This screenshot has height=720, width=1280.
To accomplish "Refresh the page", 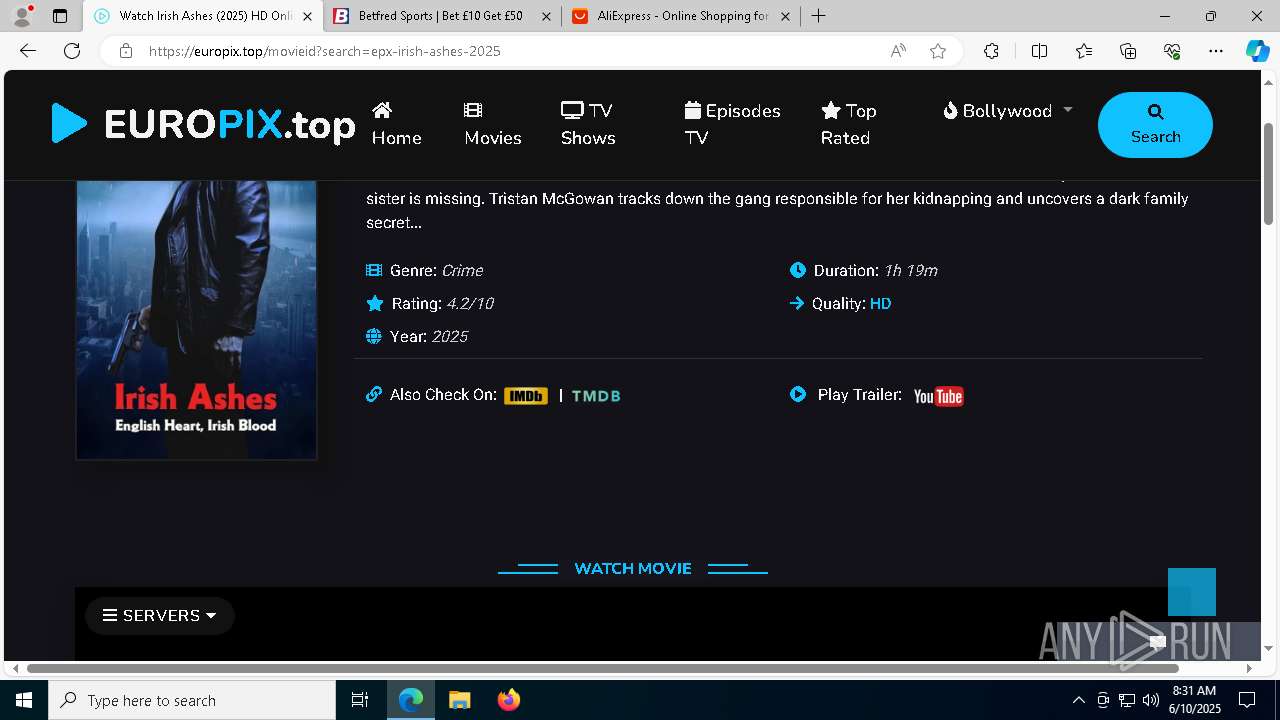I will click(x=72, y=51).
